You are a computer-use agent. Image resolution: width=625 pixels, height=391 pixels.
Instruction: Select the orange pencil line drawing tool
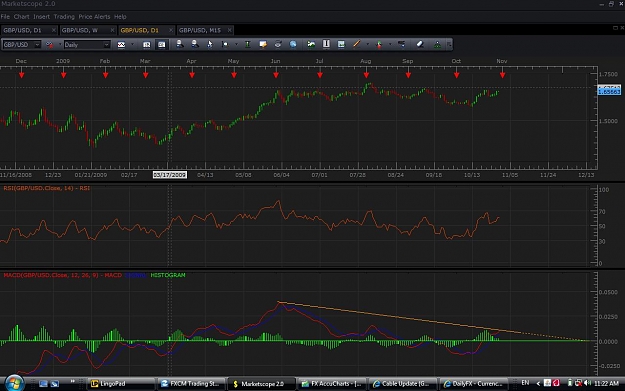(x=356, y=45)
